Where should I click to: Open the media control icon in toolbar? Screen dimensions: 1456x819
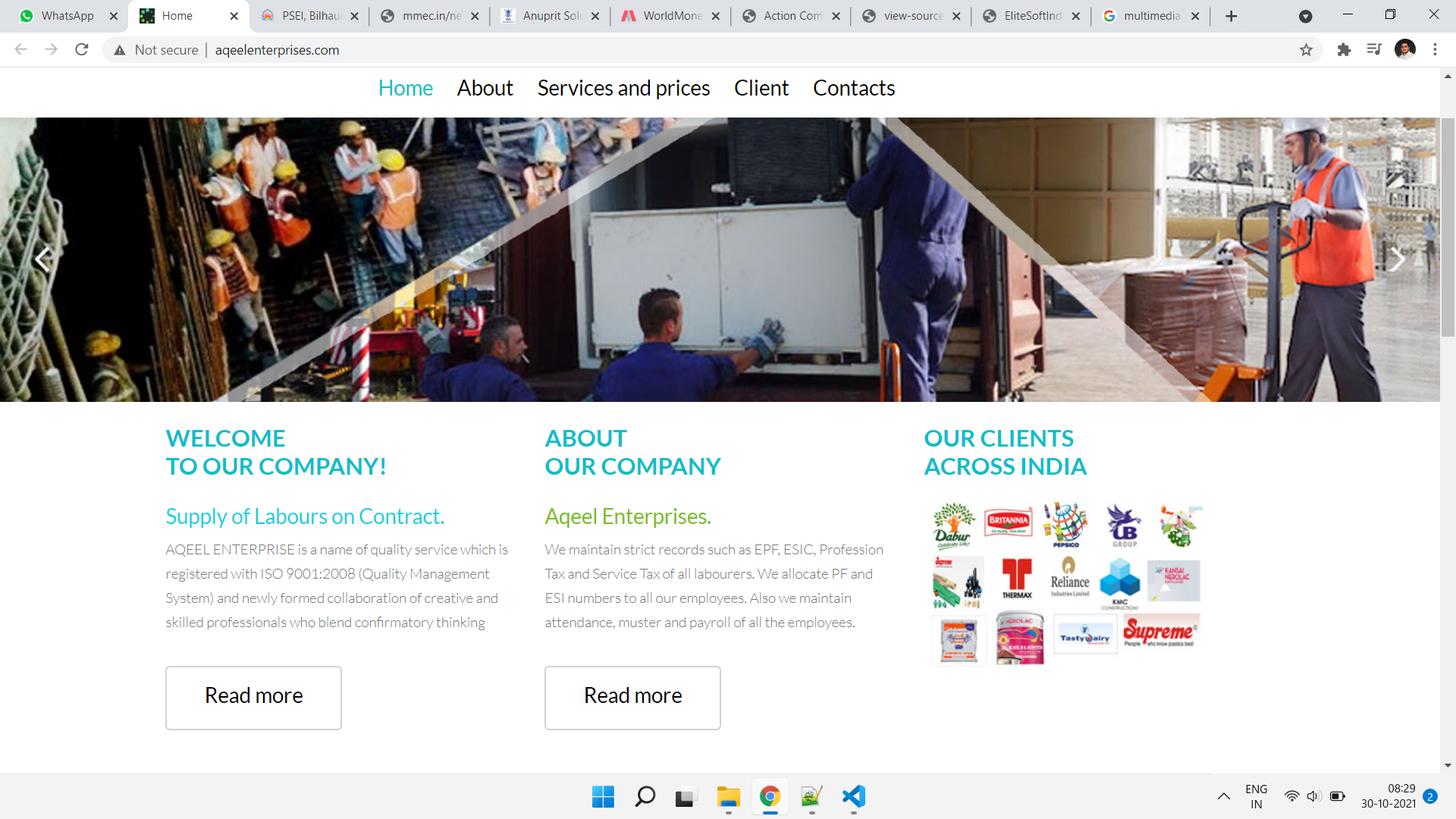(x=1374, y=50)
